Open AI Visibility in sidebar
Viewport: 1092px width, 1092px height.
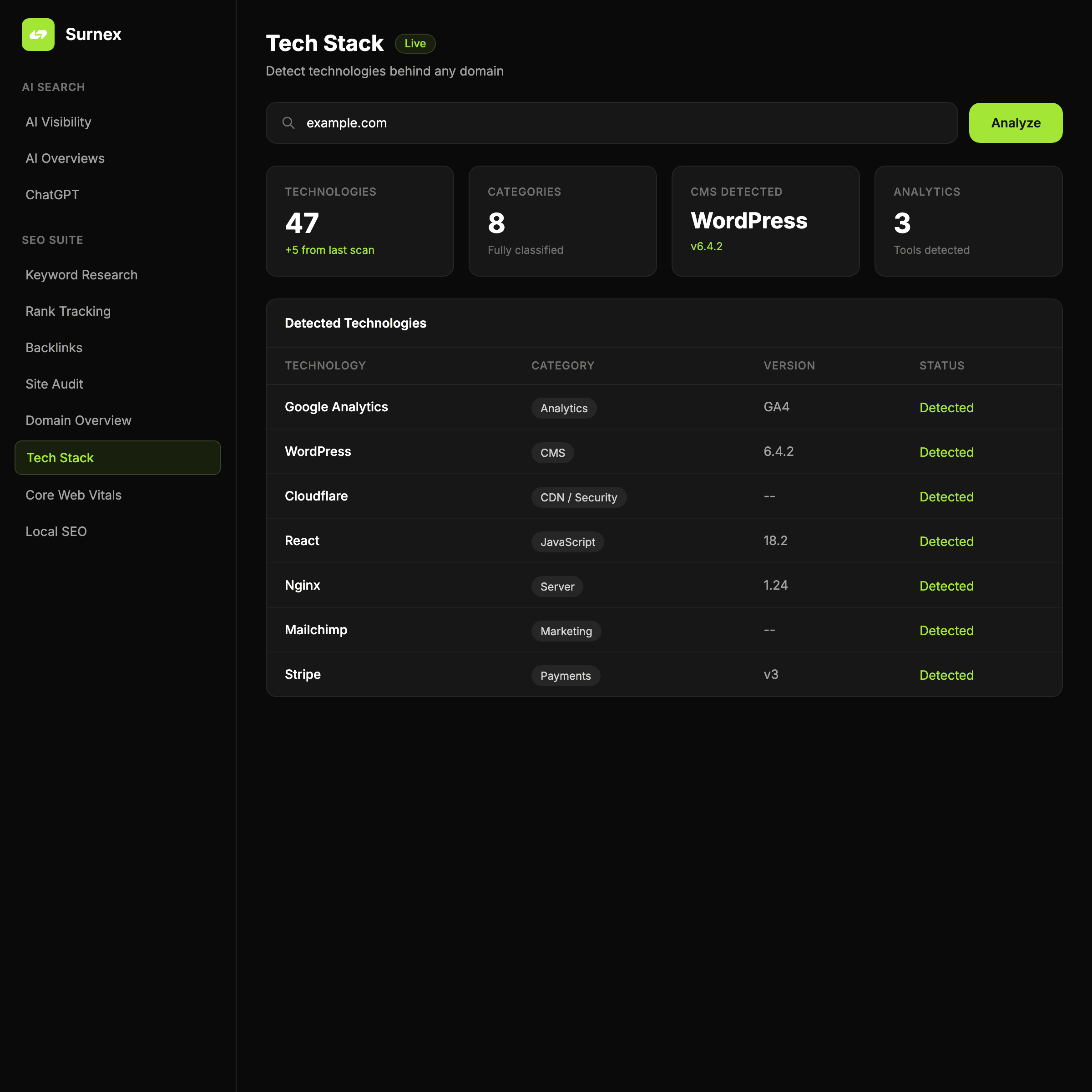point(58,122)
